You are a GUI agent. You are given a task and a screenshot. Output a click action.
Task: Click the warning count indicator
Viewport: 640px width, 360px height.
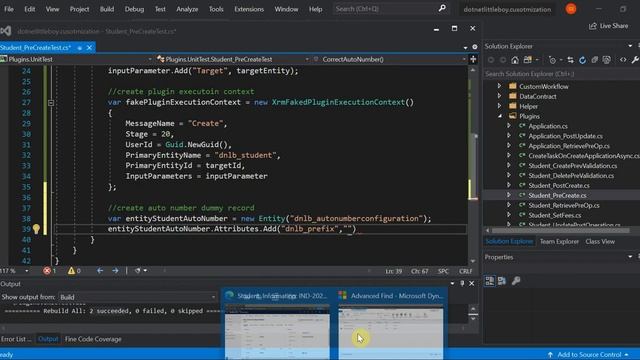point(74,271)
